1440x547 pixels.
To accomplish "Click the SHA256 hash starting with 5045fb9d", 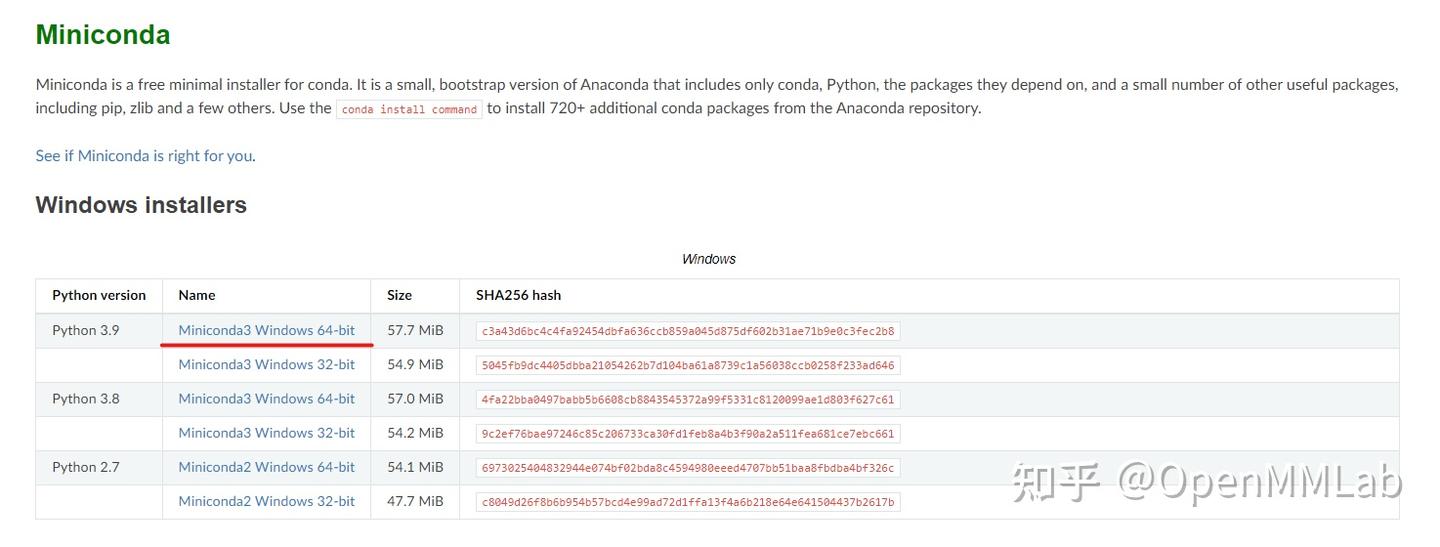I will tap(688, 365).
